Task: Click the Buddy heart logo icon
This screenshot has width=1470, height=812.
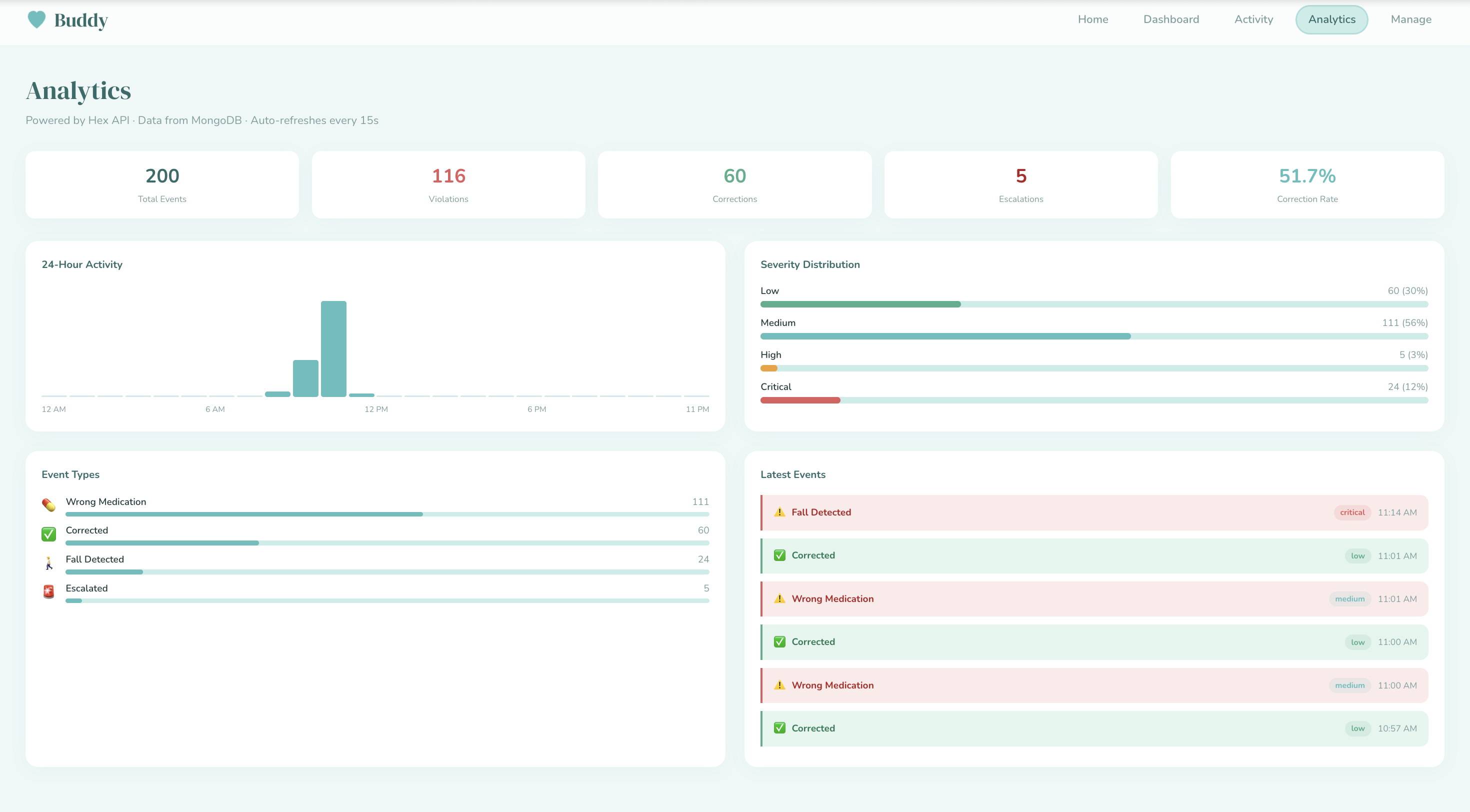Action: (36, 20)
